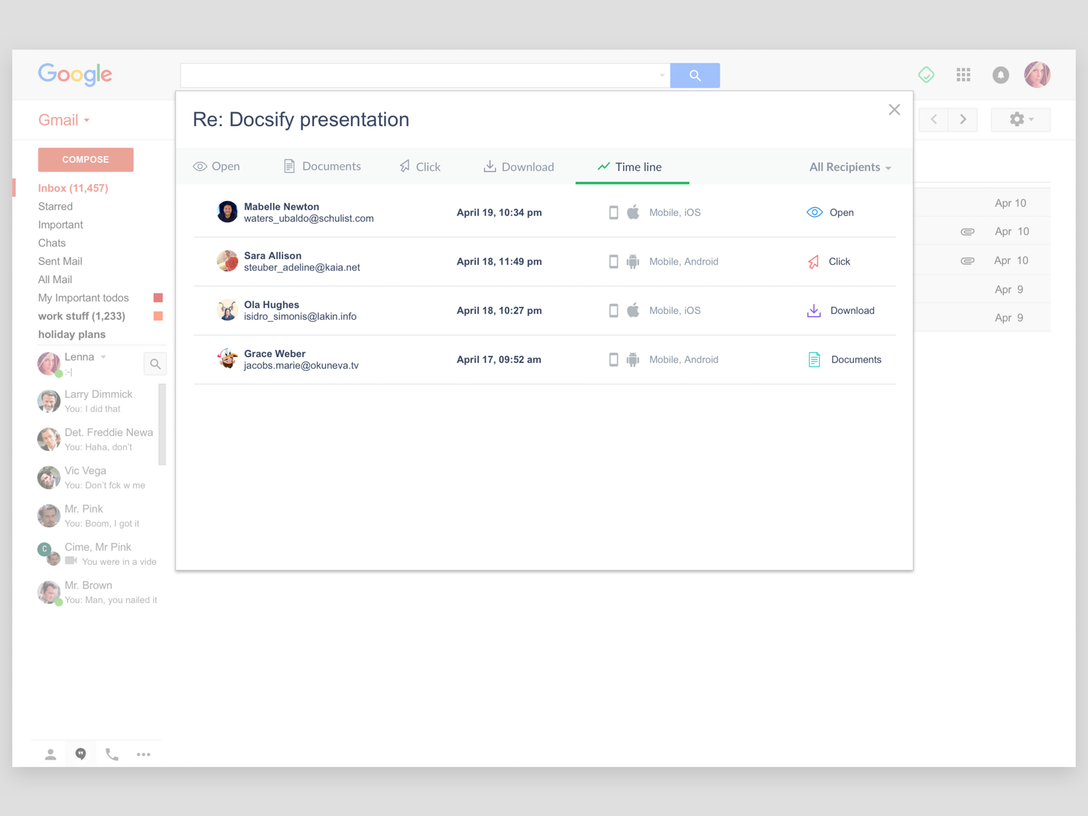Screen dimensions: 1088x816
Task: Open the Important folder
Action: 60,225
